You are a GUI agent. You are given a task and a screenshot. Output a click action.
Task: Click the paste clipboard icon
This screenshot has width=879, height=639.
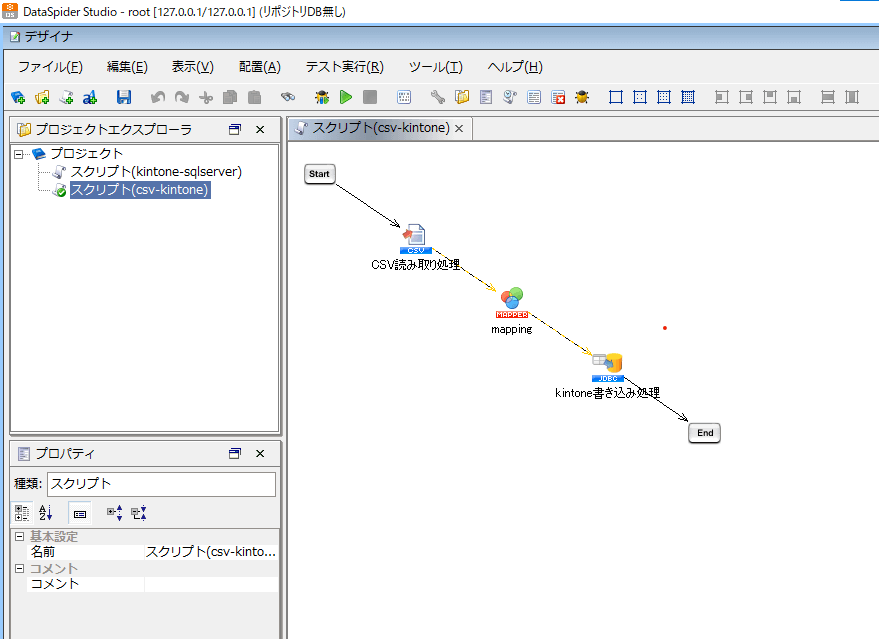click(x=255, y=98)
